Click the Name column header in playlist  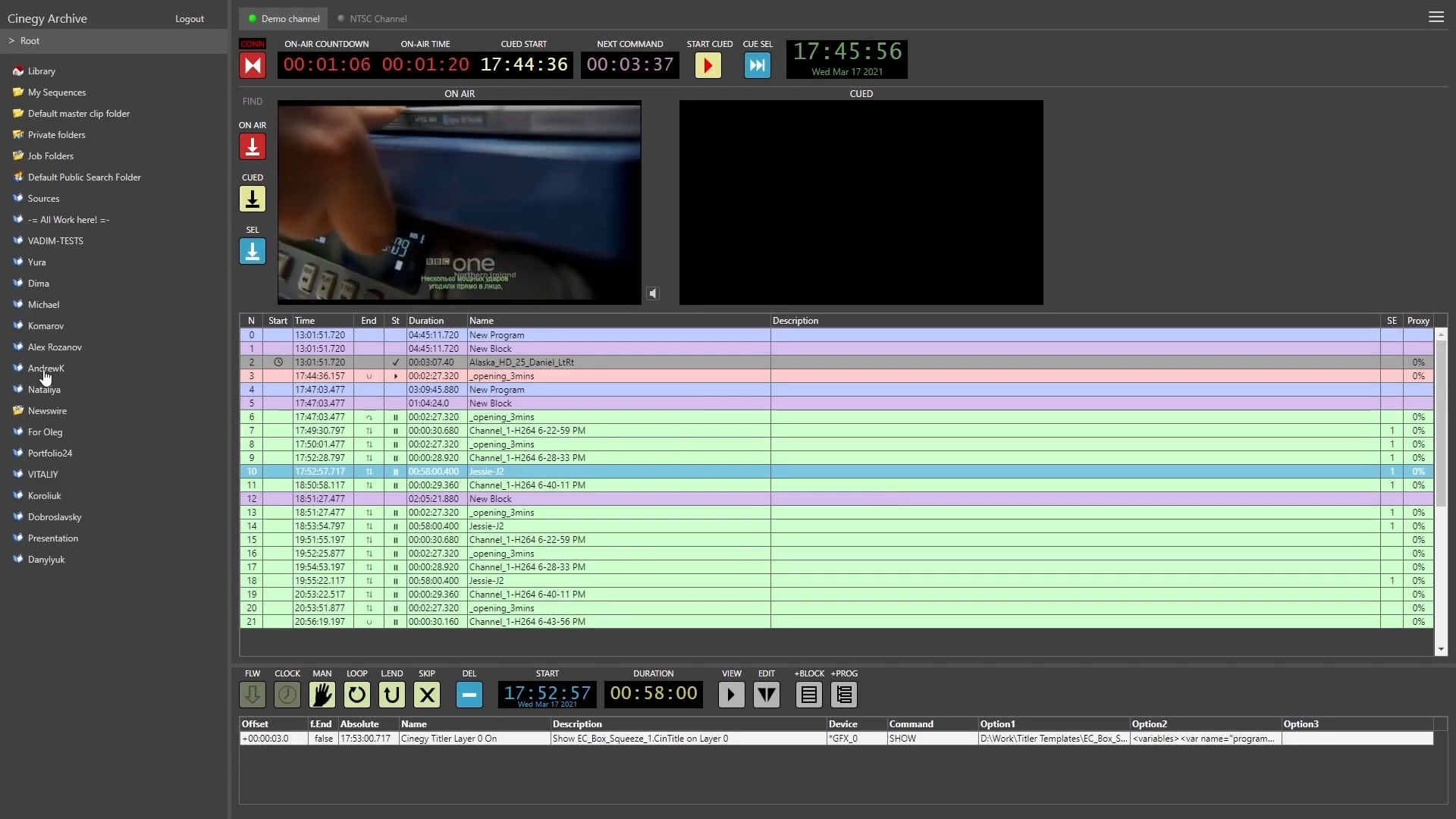(x=619, y=321)
